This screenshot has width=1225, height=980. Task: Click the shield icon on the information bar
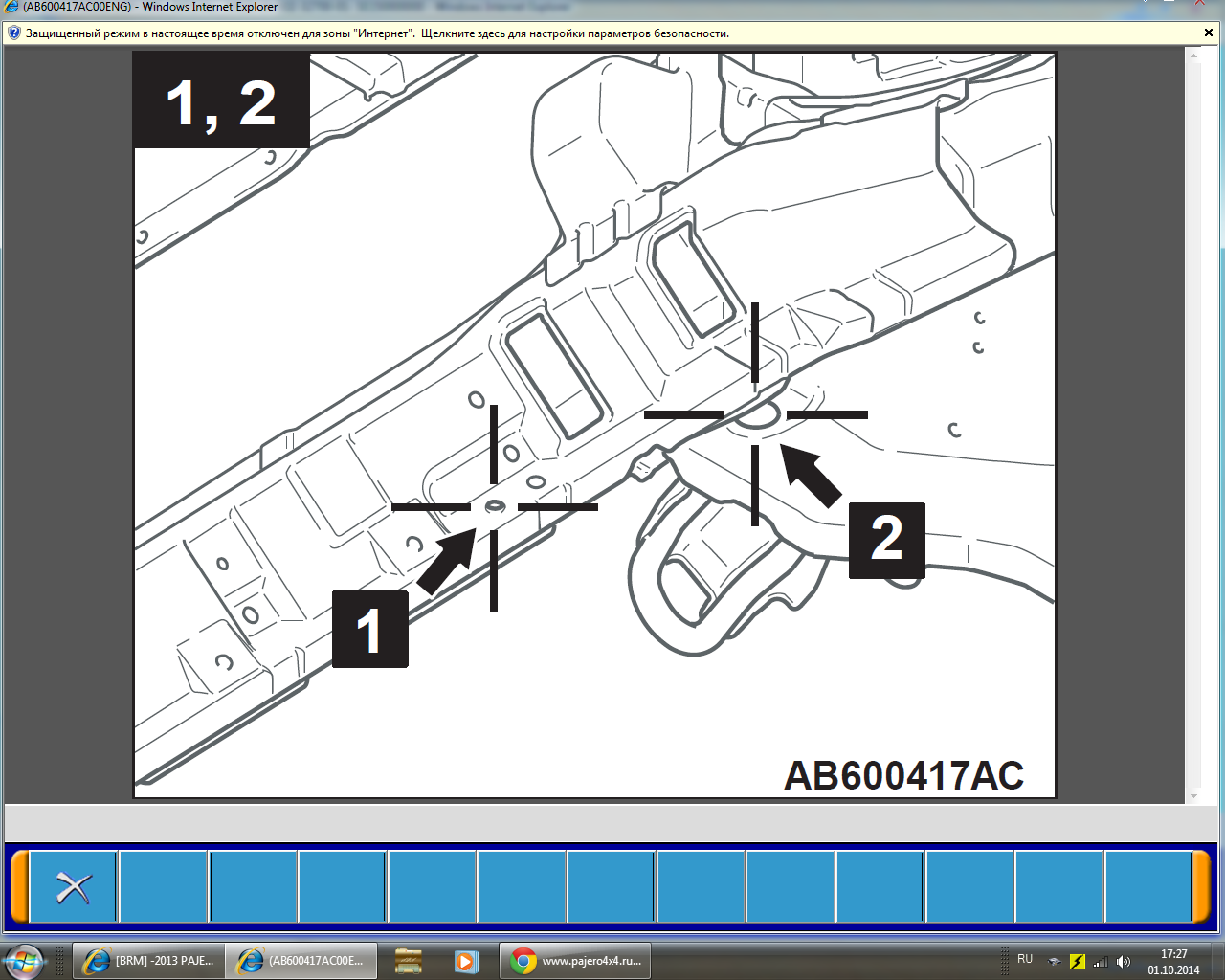13,33
